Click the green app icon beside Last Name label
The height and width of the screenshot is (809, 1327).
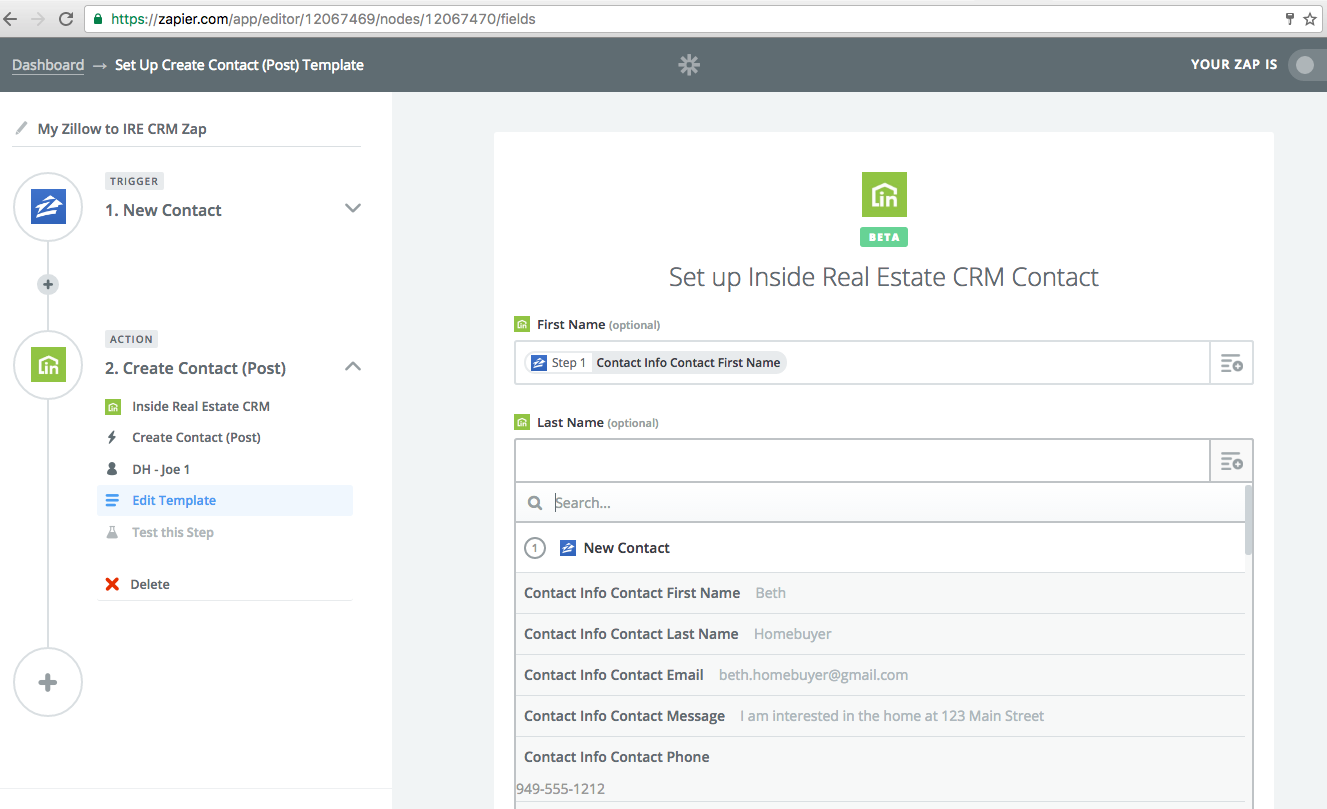click(521, 422)
